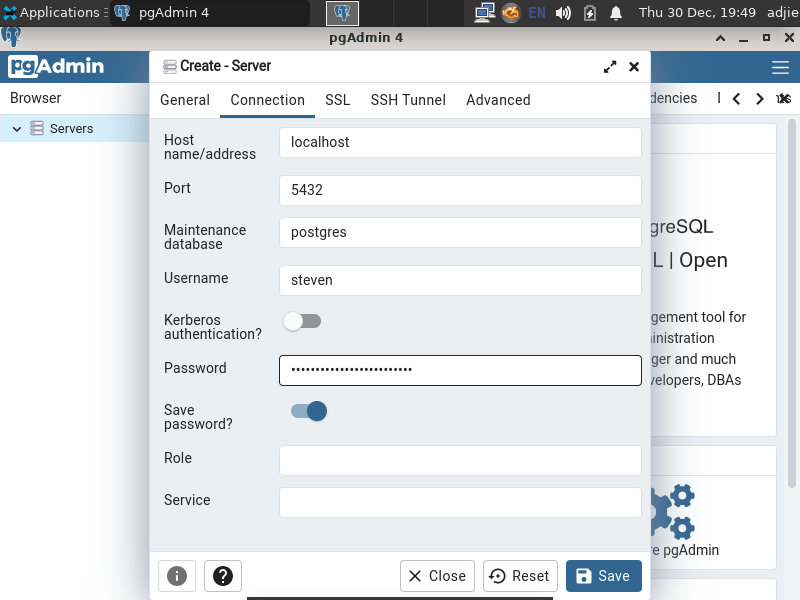This screenshot has width=800, height=600.
Task: Click the battery status tray icon
Action: 590,13
